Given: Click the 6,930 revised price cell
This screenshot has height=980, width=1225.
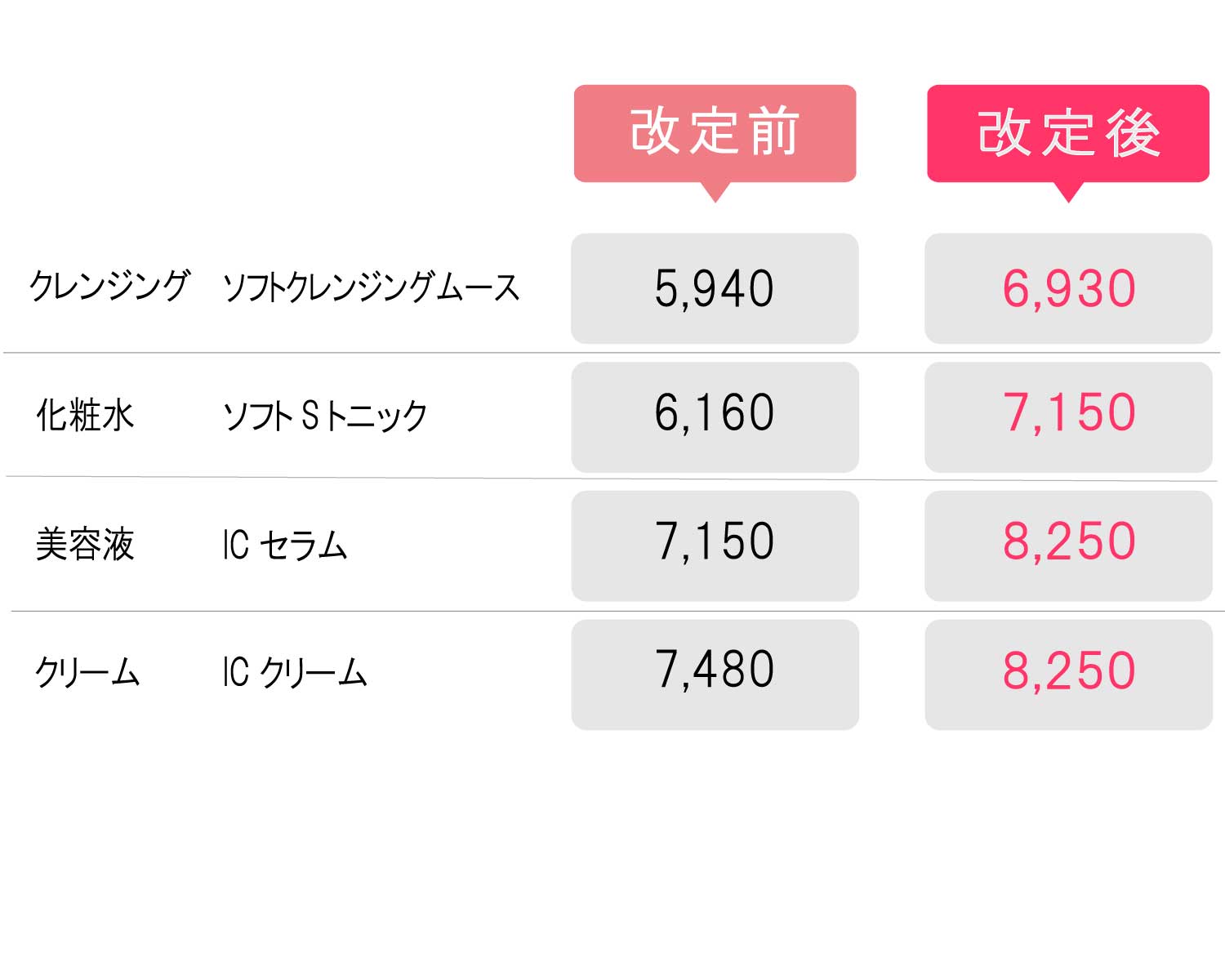Looking at the screenshot, I should coord(1068,288).
